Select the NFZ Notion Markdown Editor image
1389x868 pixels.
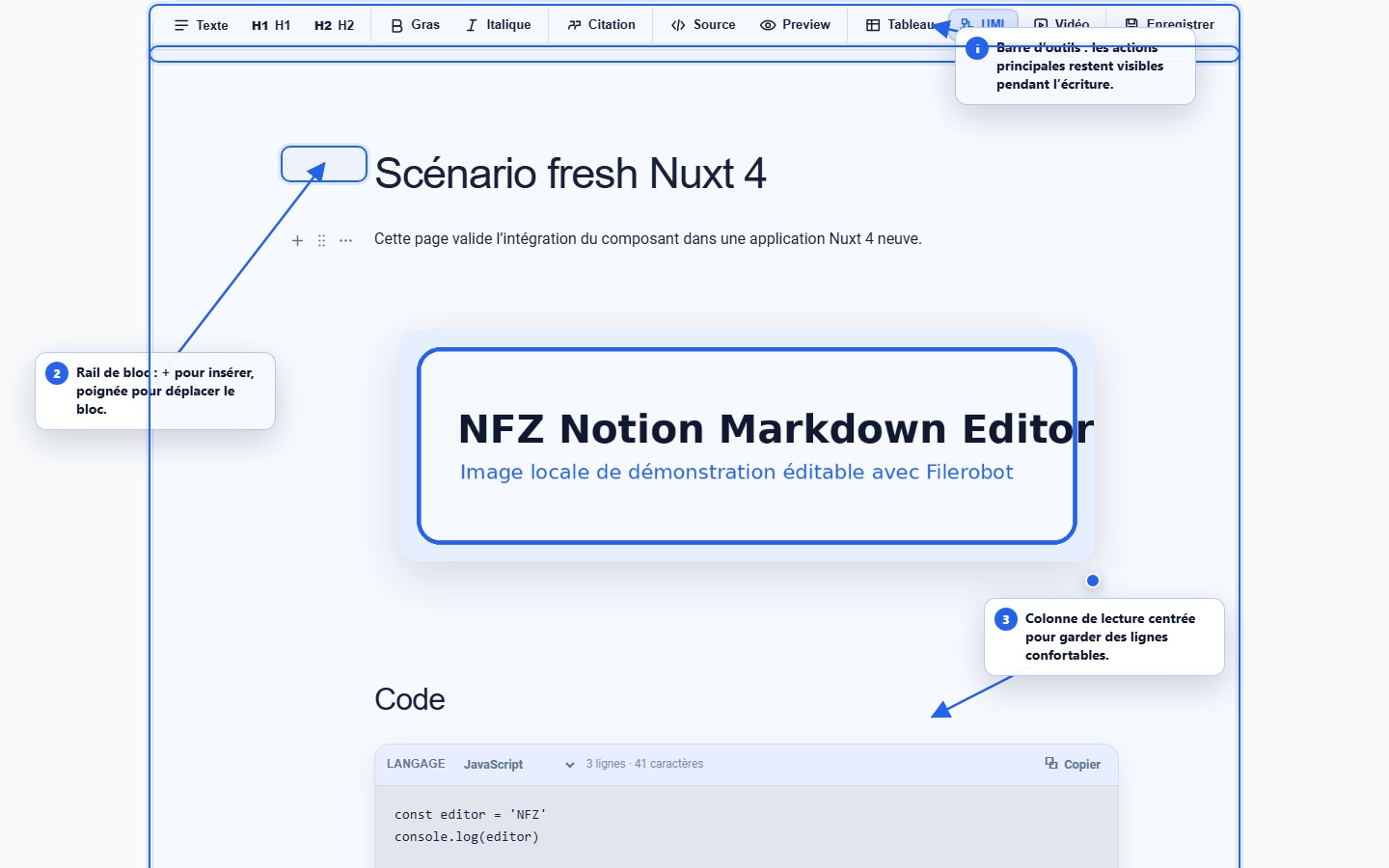747,446
